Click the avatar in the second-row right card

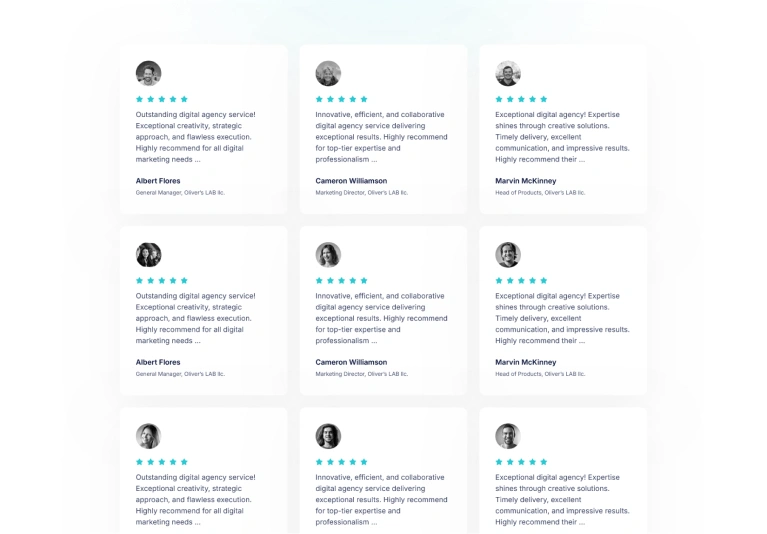pyautogui.click(x=508, y=255)
